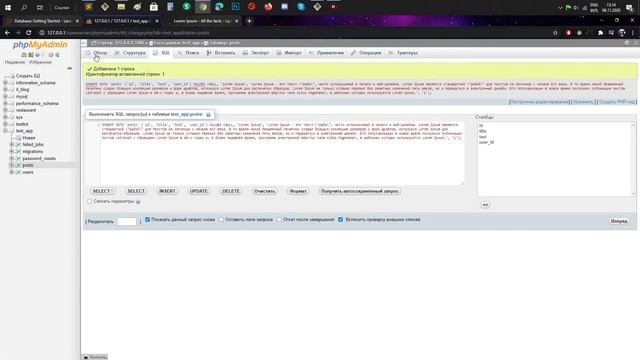Open the Search tab
This screenshot has height=360, width=640.
tap(189, 53)
